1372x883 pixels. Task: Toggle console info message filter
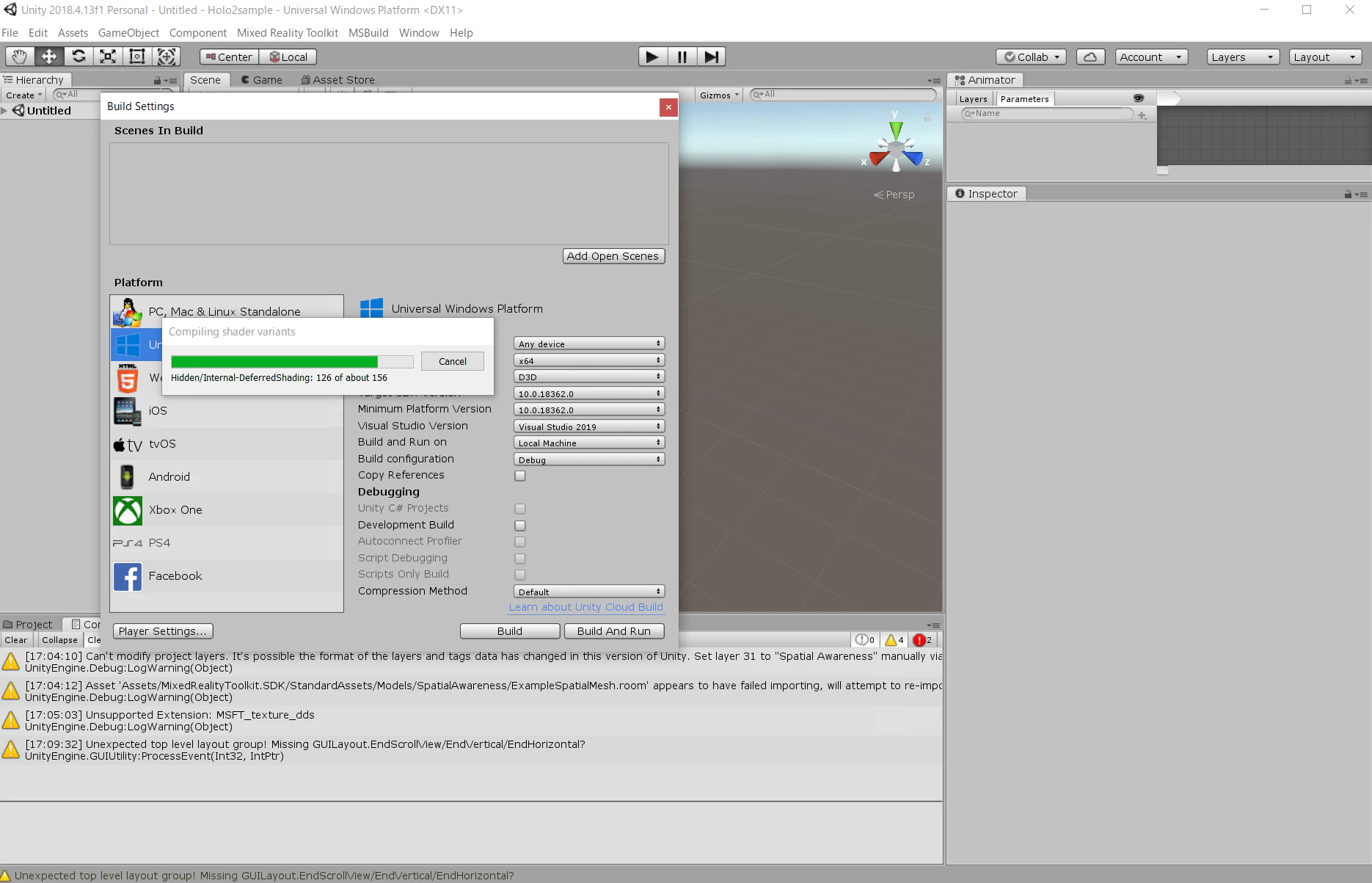point(866,640)
